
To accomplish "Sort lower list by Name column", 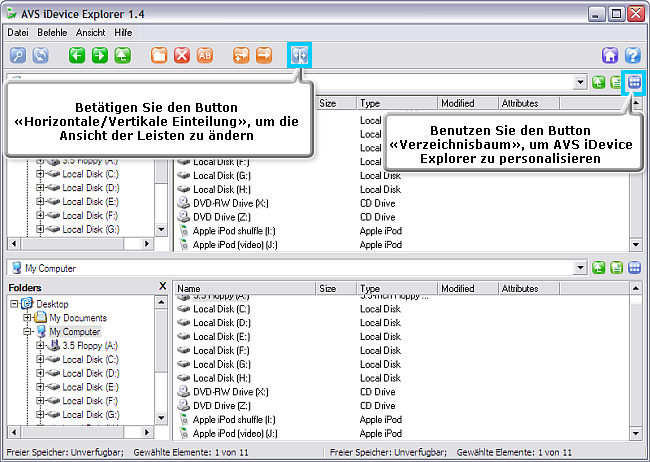I will (245, 288).
